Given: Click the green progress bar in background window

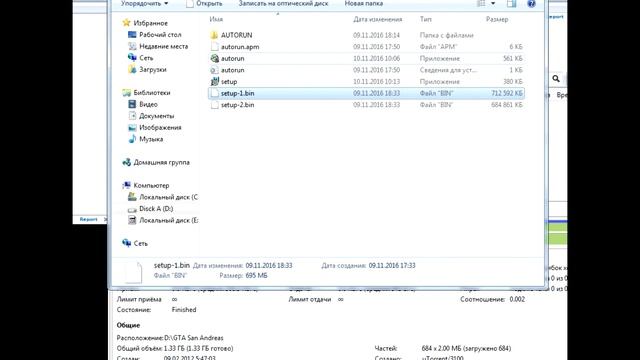Looking at the screenshot, I should [556, 233].
